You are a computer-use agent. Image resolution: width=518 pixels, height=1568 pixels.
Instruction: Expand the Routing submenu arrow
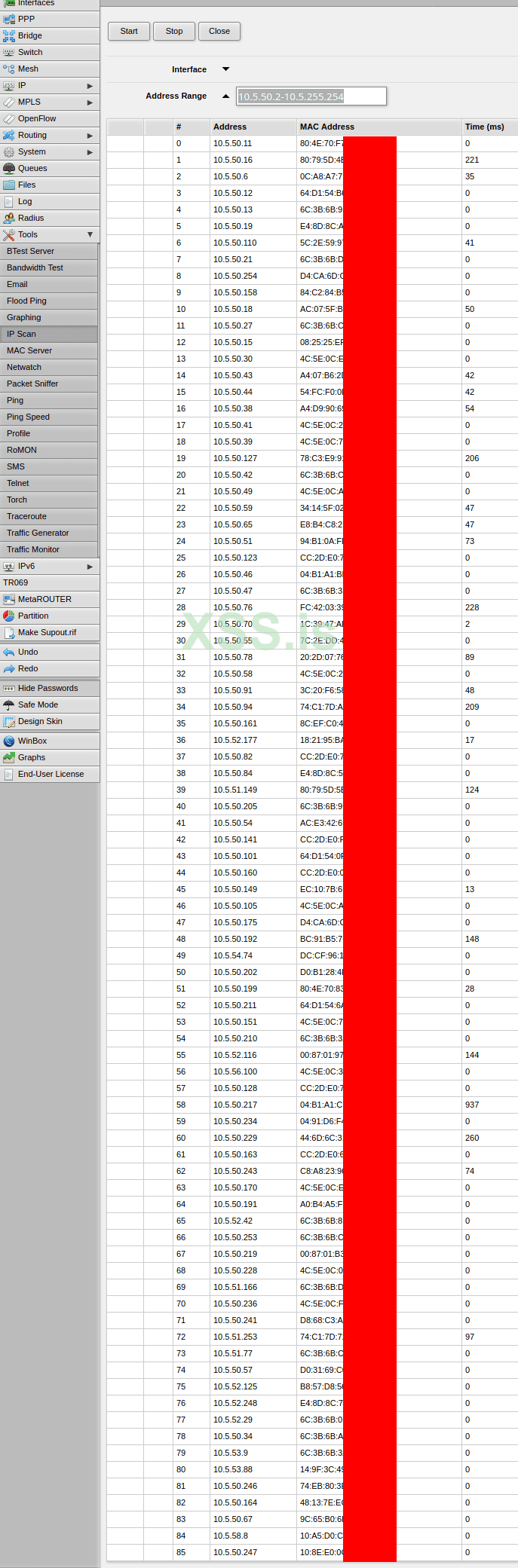click(x=90, y=136)
